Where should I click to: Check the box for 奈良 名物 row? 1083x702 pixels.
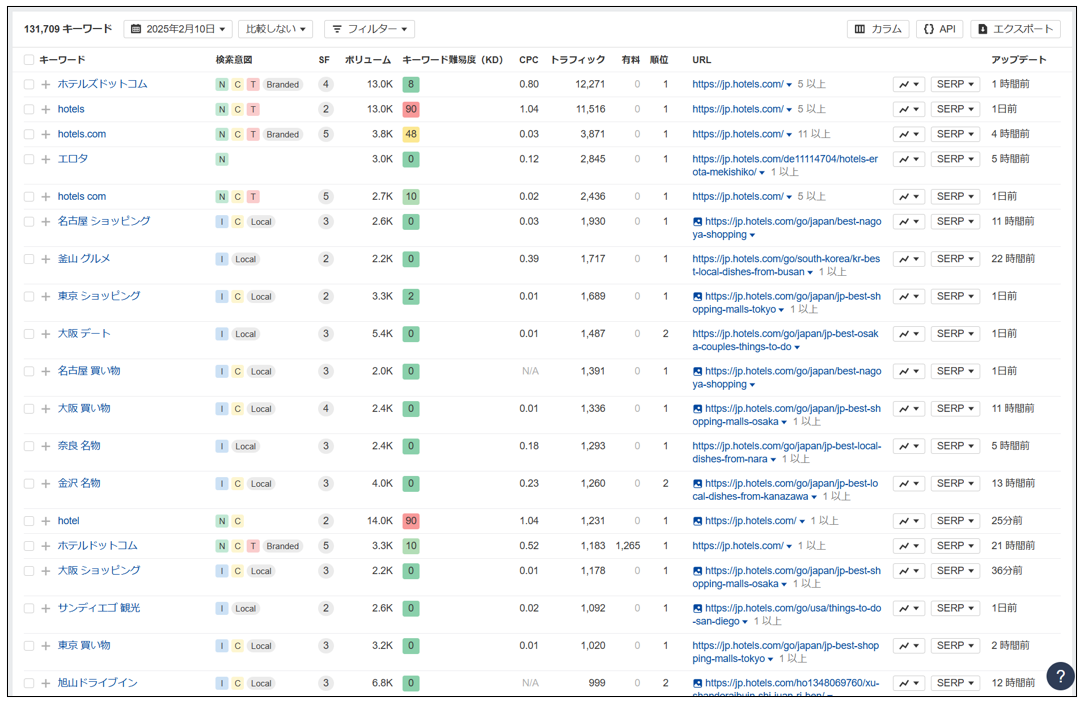click(x=29, y=446)
